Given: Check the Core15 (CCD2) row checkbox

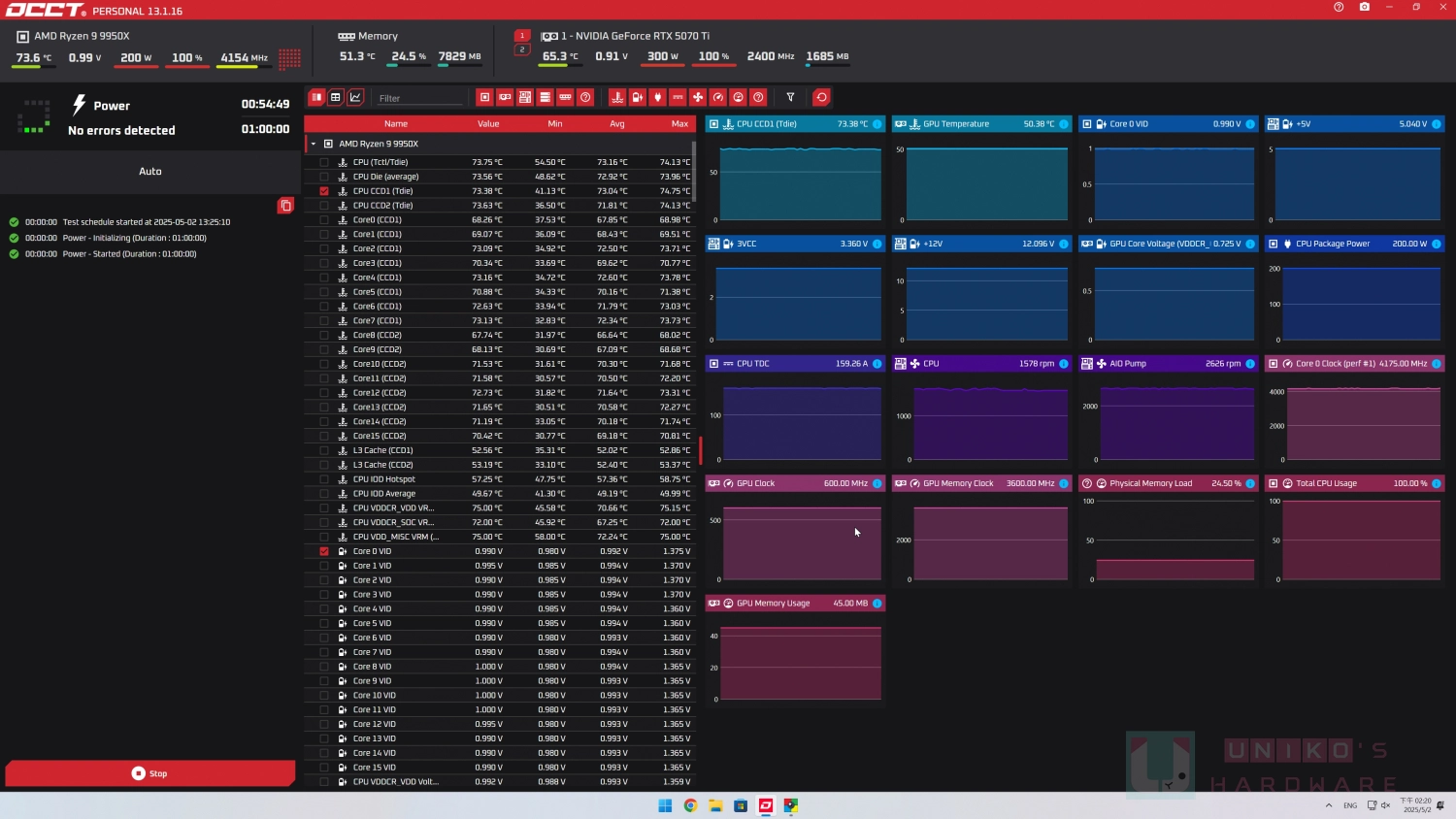Looking at the screenshot, I should pos(324,436).
